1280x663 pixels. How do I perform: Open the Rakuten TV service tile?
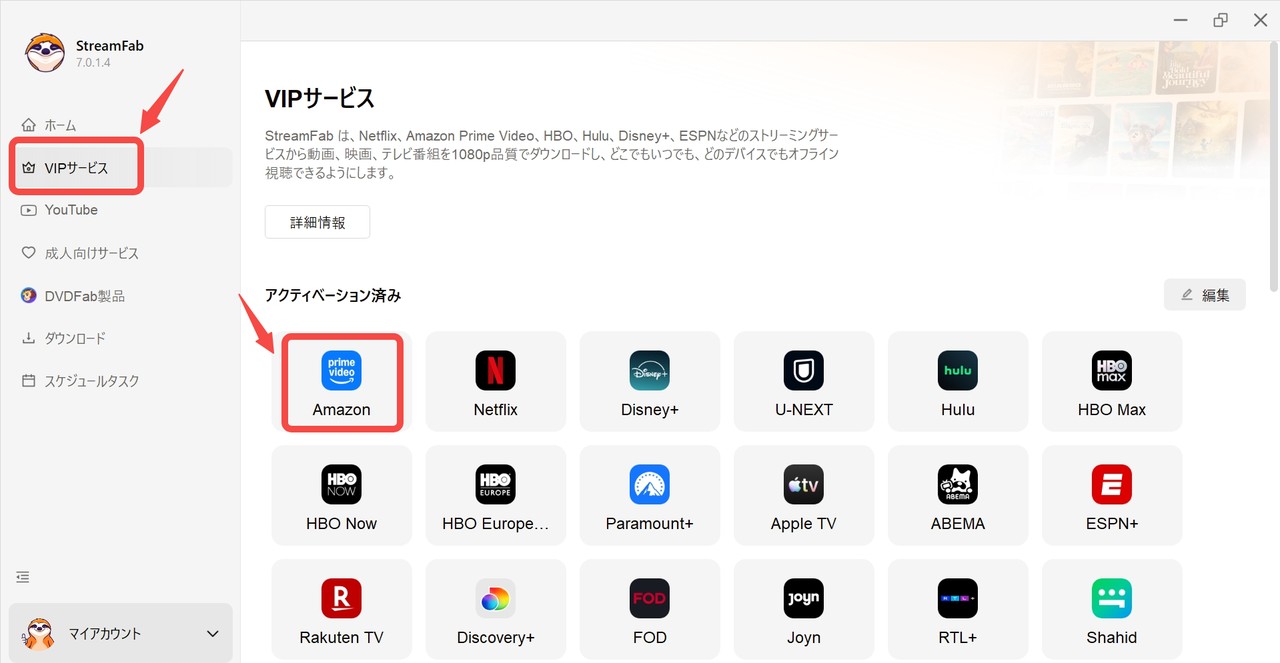tap(341, 609)
